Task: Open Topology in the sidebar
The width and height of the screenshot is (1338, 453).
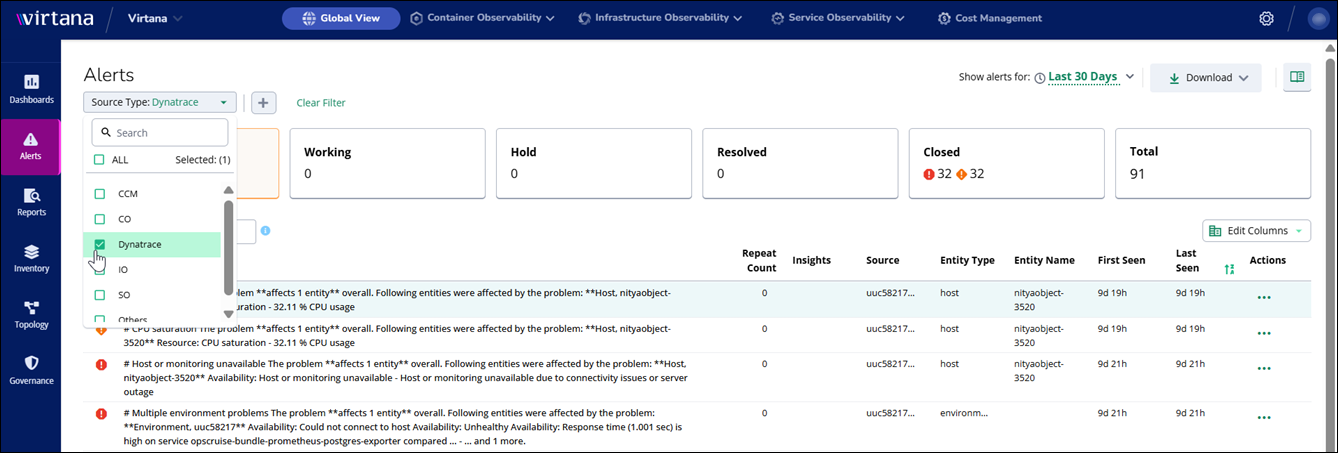Action: (31, 315)
